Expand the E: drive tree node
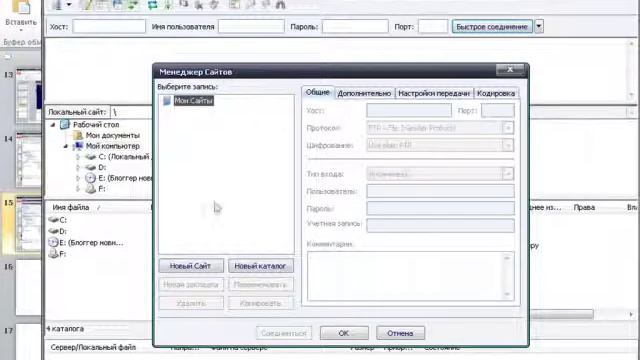Viewport: 640px width, 360px height. click(x=78, y=178)
